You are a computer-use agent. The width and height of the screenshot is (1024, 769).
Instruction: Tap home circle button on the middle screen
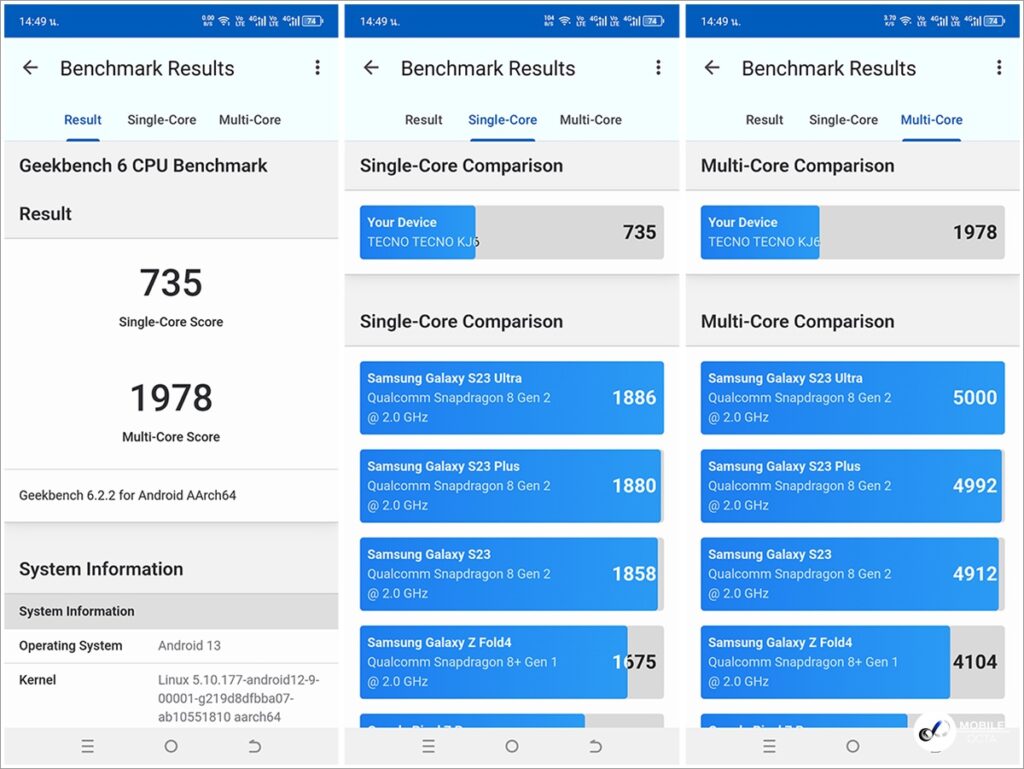coord(512,746)
